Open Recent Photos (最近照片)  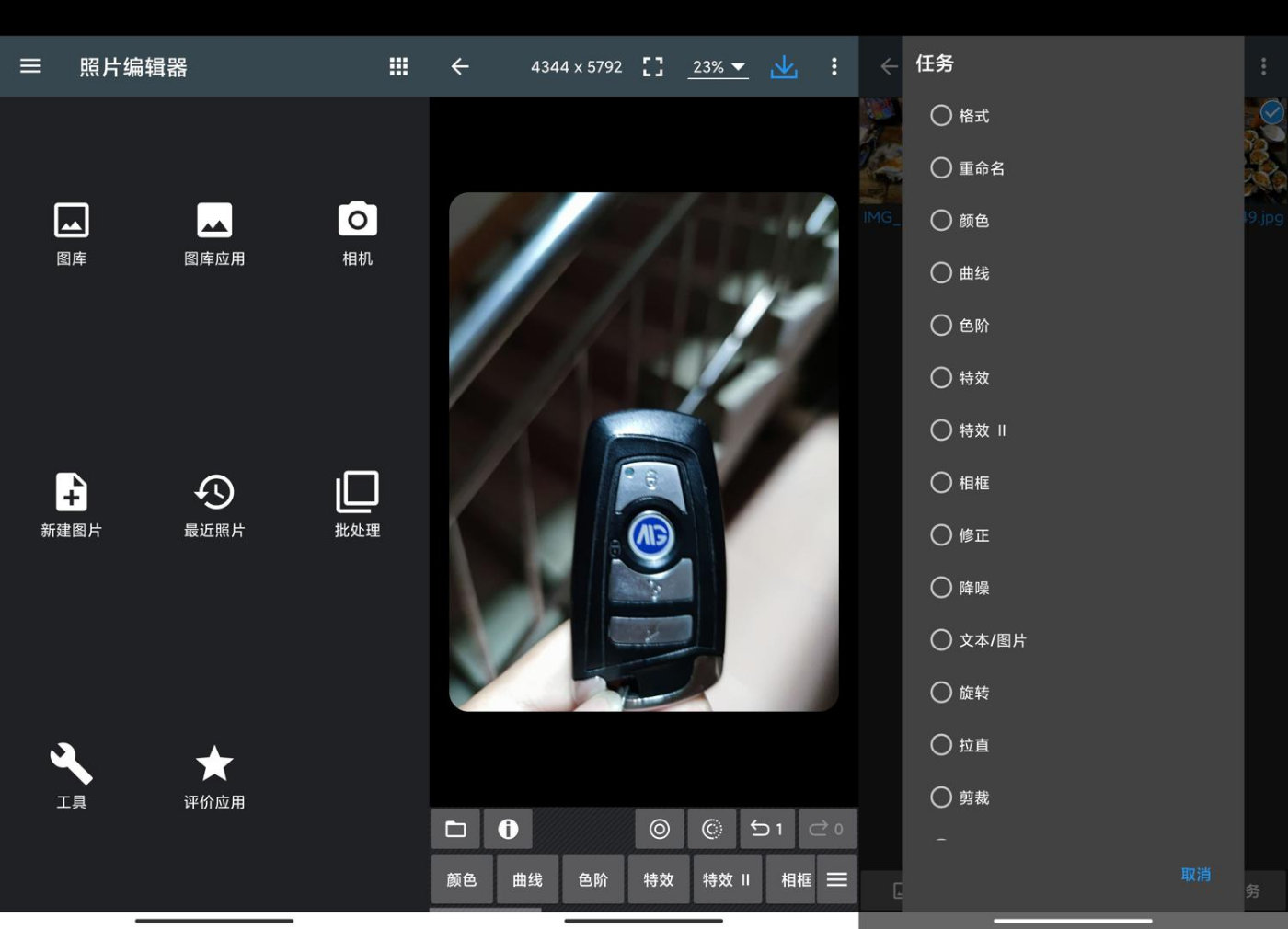[214, 505]
